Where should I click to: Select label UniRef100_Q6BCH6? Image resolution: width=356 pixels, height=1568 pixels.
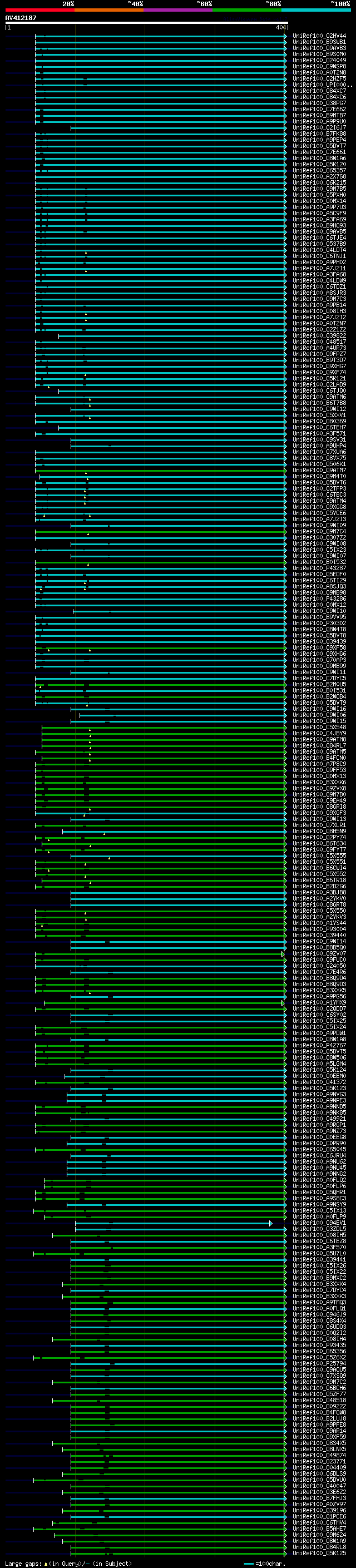[319, 1387]
